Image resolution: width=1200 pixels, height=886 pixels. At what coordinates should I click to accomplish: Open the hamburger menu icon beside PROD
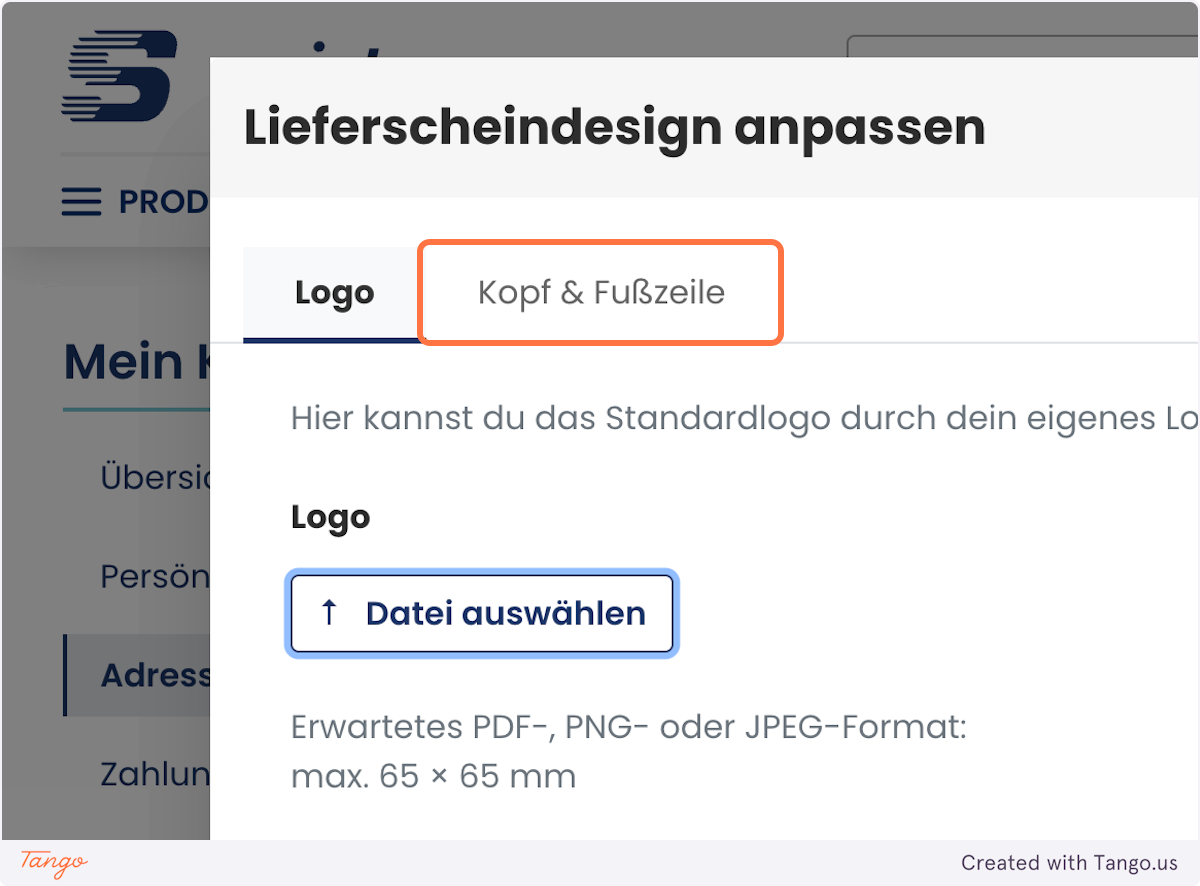[81, 203]
